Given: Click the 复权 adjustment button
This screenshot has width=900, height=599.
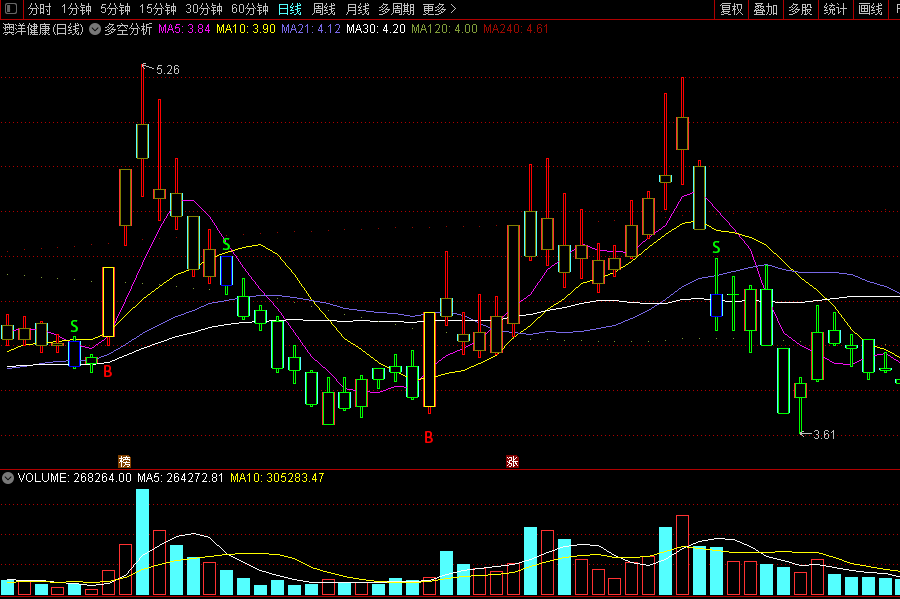Looking at the screenshot, I should 732,9.
